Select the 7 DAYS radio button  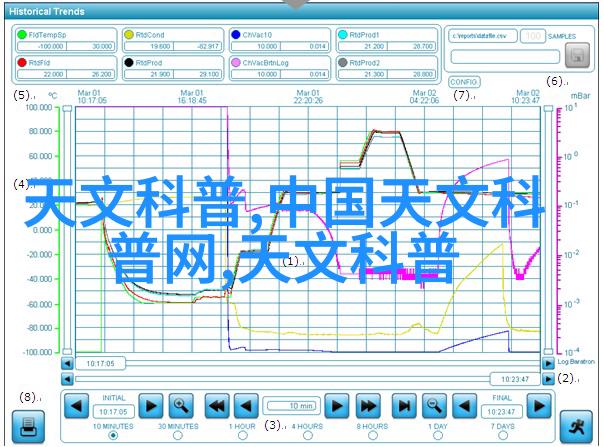[x=503, y=435]
